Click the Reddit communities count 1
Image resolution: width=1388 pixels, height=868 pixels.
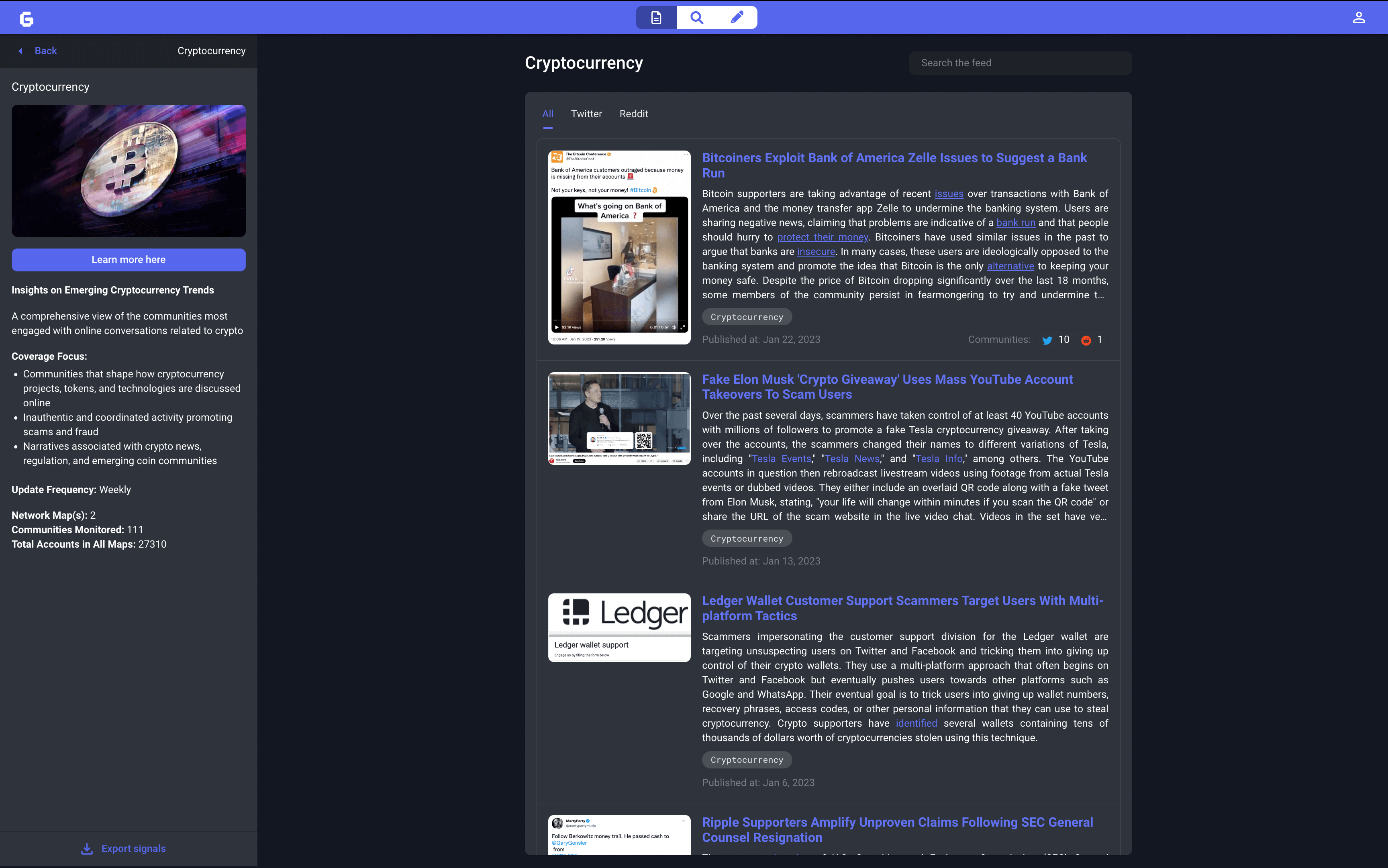click(1099, 340)
